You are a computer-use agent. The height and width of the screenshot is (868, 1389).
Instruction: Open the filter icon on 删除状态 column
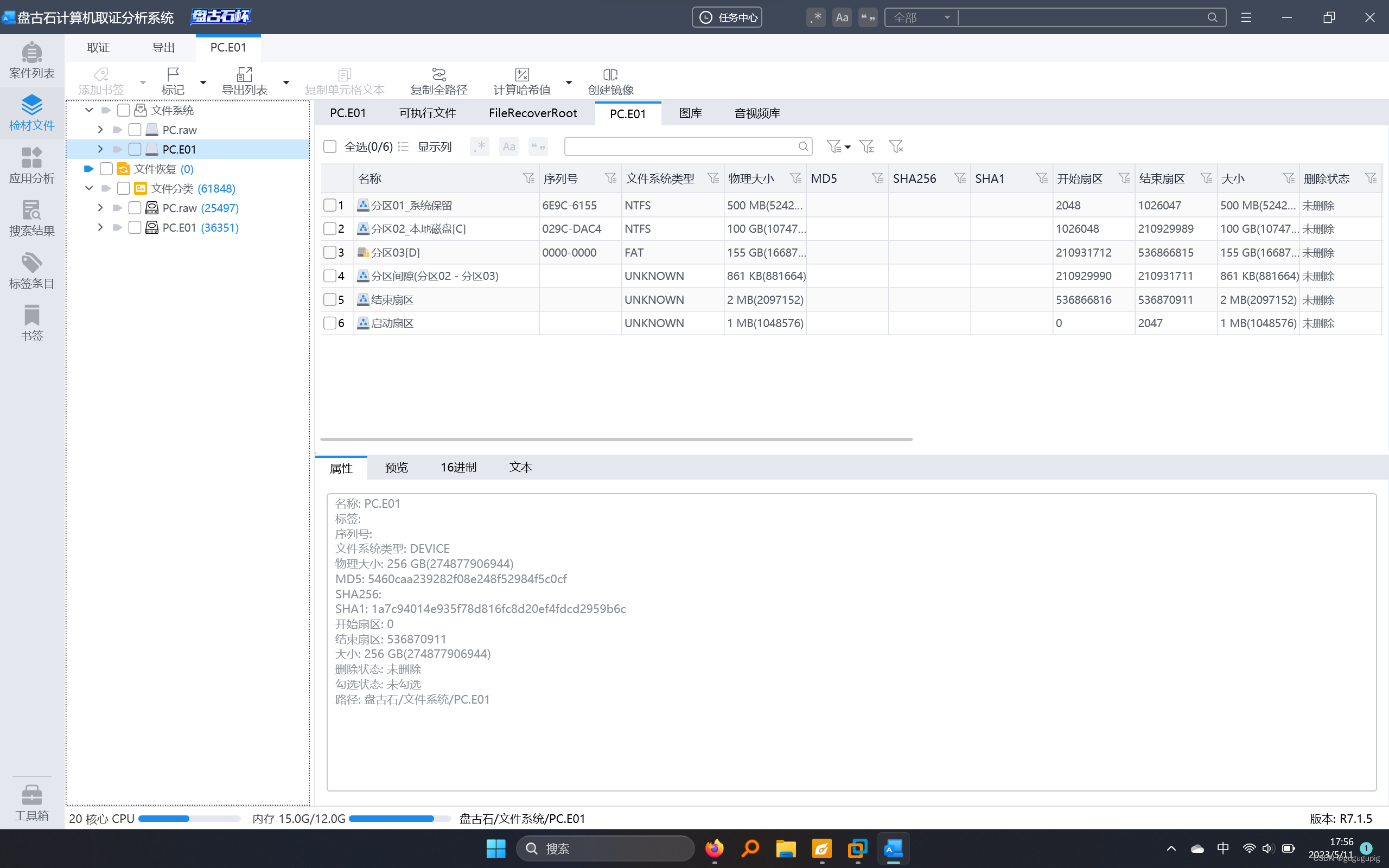tap(1371, 178)
